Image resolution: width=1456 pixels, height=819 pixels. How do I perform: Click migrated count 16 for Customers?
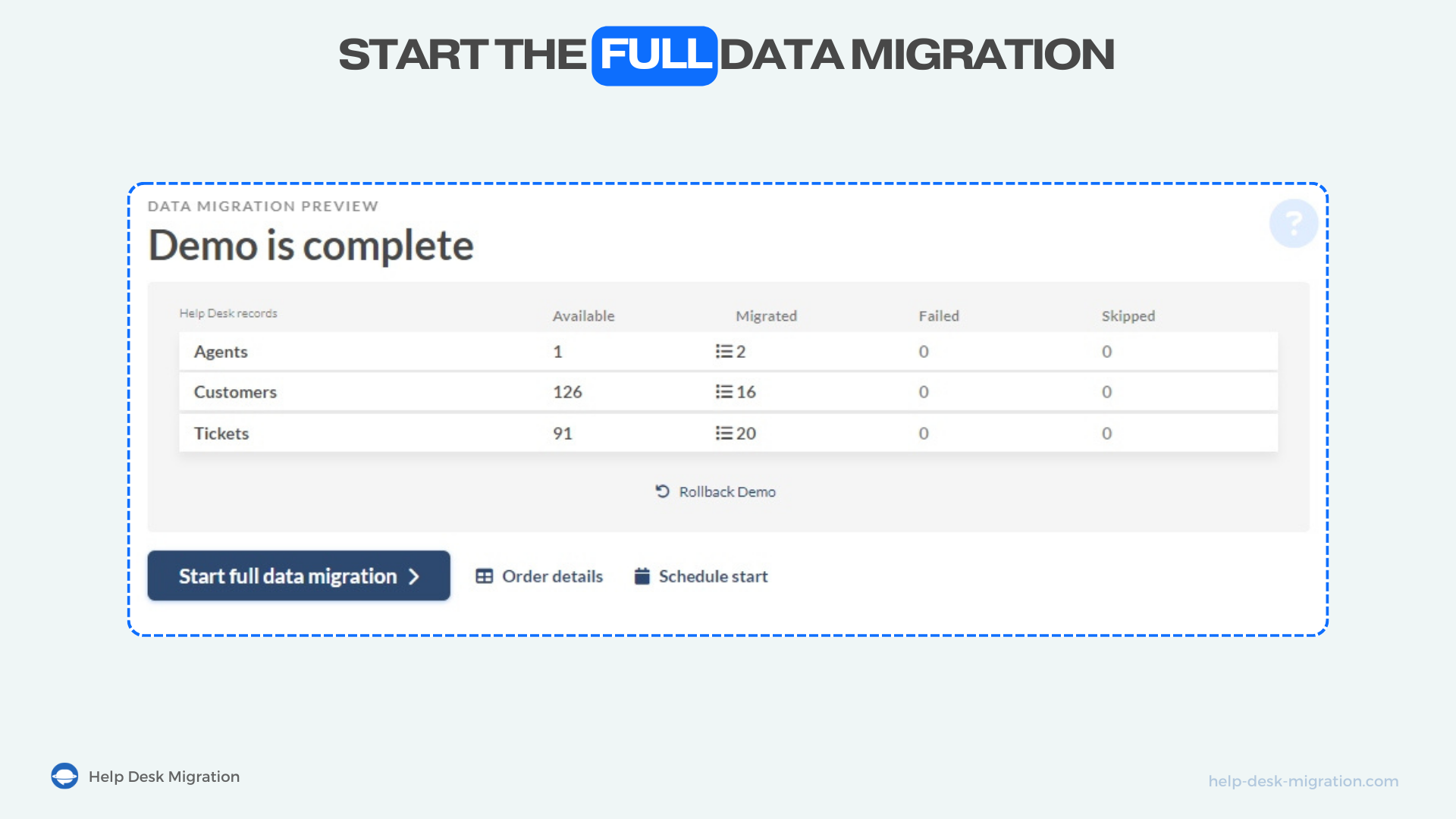746,392
